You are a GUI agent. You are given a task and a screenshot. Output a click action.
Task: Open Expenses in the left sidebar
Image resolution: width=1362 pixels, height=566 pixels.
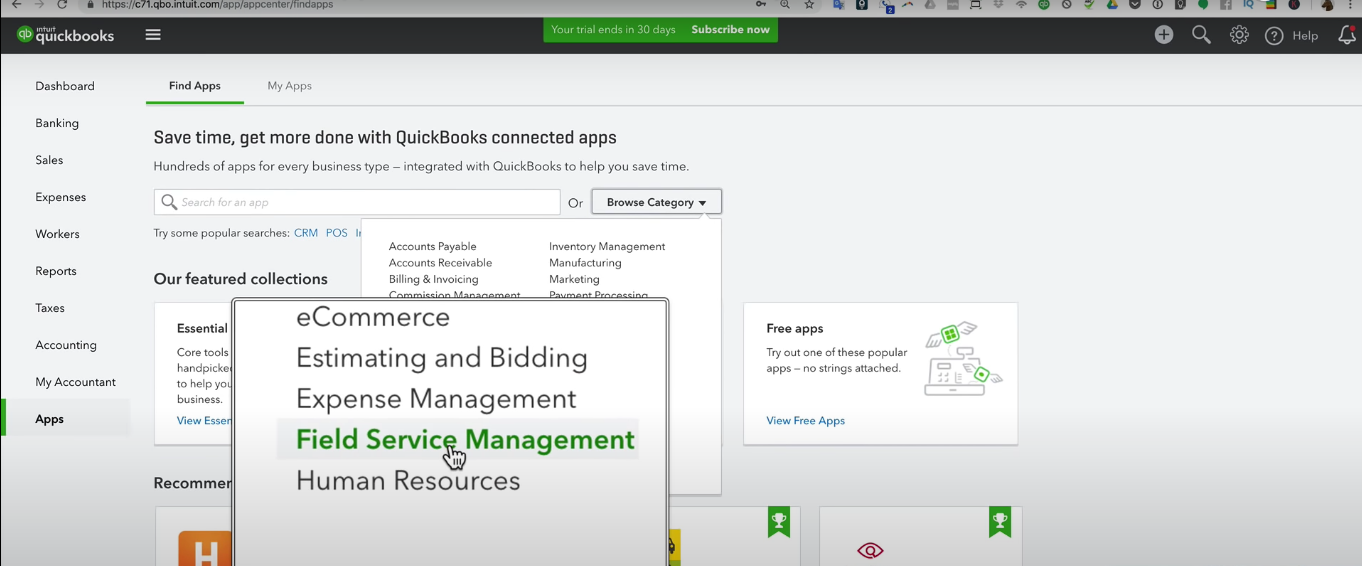pyautogui.click(x=61, y=197)
